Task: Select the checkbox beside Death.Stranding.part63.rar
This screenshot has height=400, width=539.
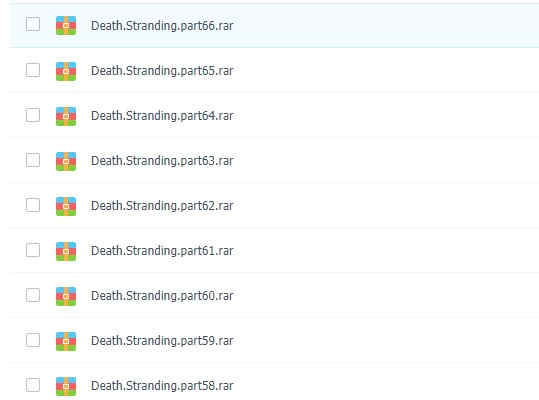Action: 33,160
